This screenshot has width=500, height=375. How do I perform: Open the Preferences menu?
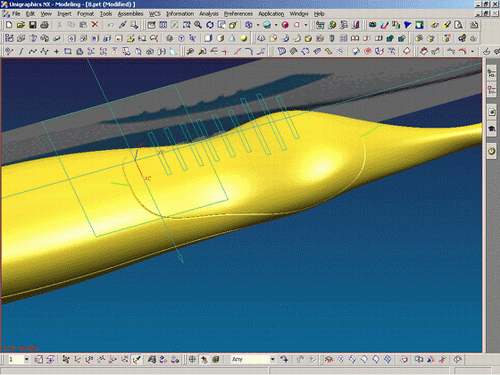[x=238, y=14]
